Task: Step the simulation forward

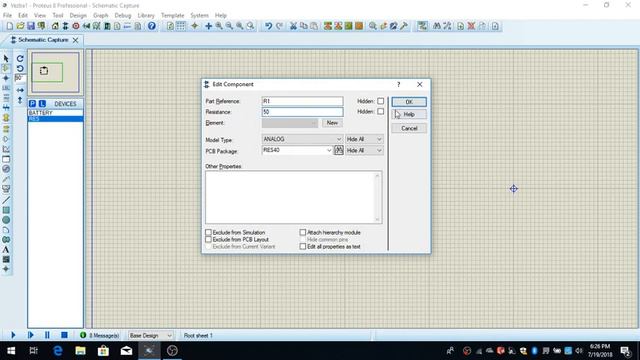Action: (x=31, y=335)
